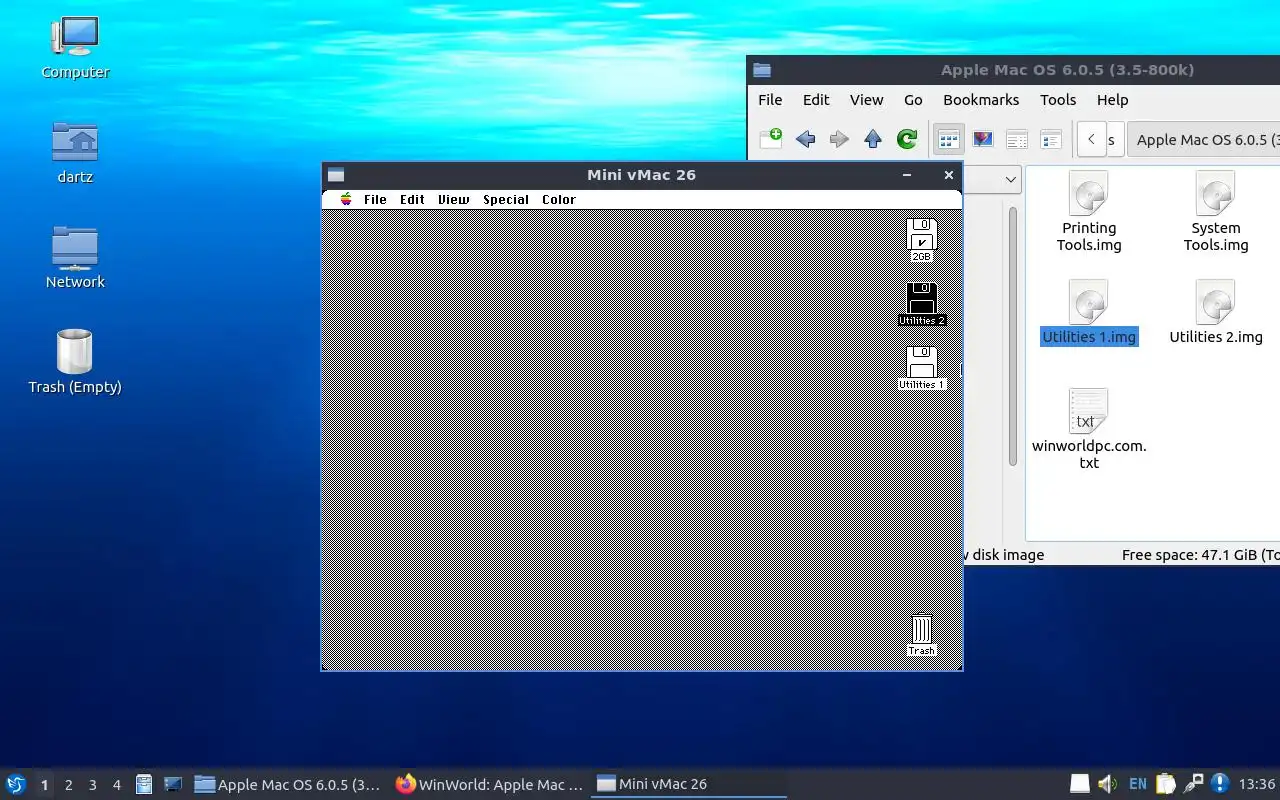Open the volume control tray icon
The image size is (1280, 800).
click(1107, 784)
